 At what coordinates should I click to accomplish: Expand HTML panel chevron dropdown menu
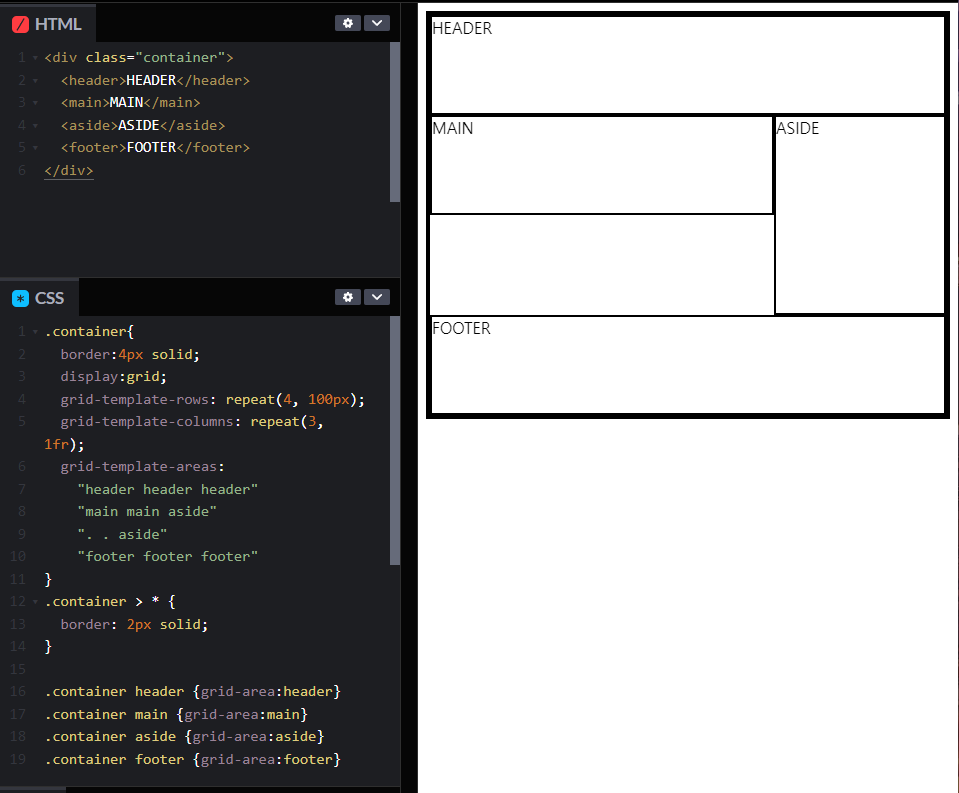pyautogui.click(x=377, y=23)
